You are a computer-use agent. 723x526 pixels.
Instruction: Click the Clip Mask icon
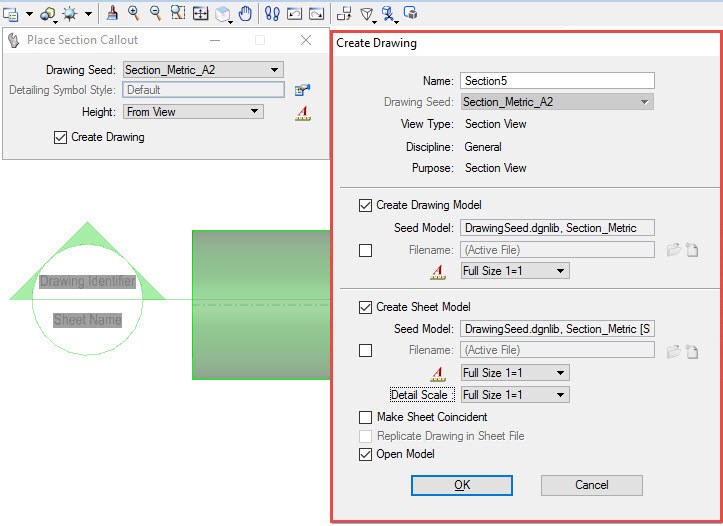(410, 13)
